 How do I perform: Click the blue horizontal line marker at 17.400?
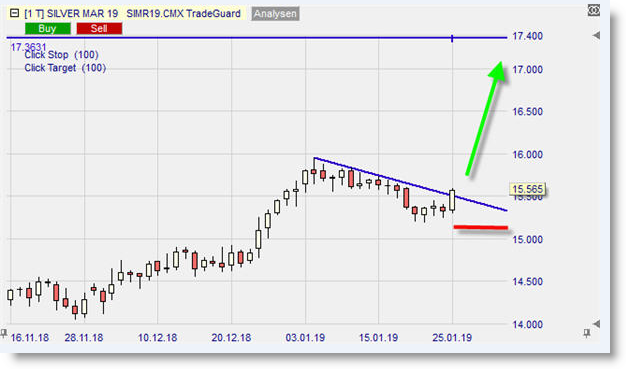(452, 38)
